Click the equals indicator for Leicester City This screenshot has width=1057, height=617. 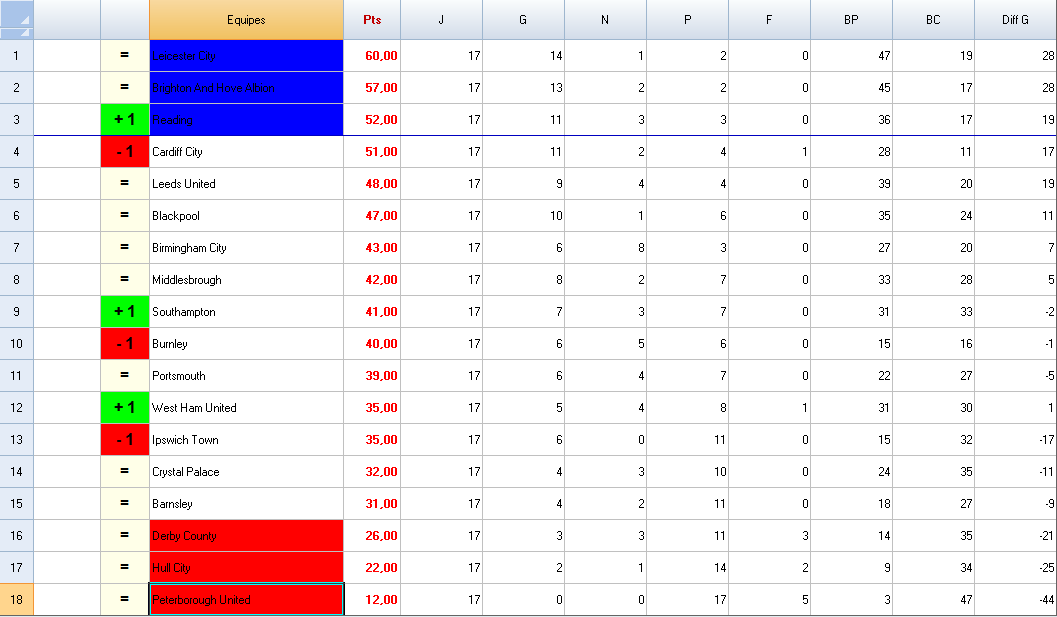pos(125,55)
